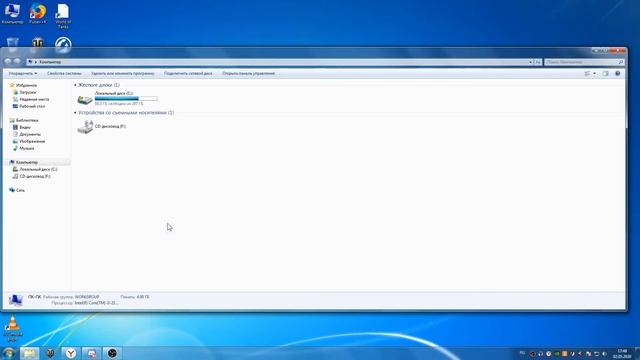Image resolution: width=640 pixels, height=360 pixels.
Task: Launch the Firefox desktop shortcut
Action: (x=38, y=13)
